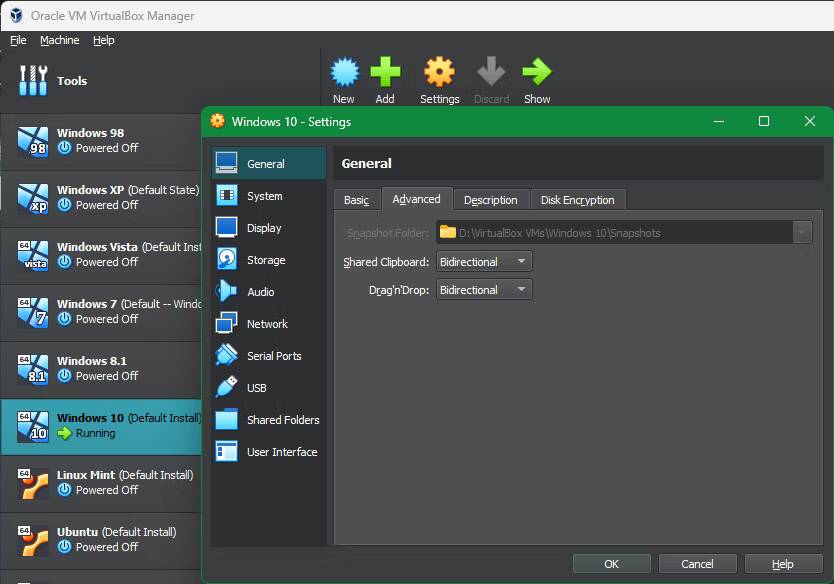Open the Network settings category icon

tap(227, 323)
